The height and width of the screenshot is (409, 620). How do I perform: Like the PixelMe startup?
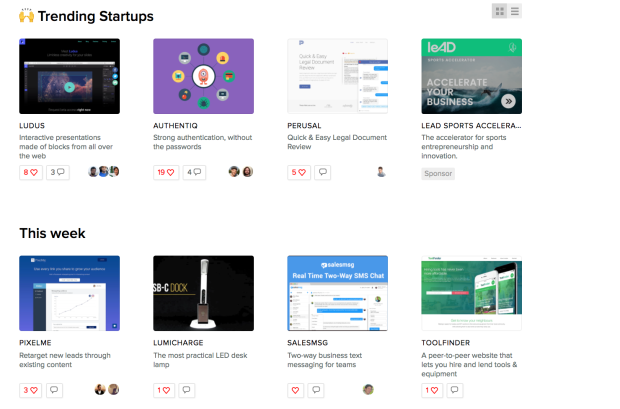[30, 390]
